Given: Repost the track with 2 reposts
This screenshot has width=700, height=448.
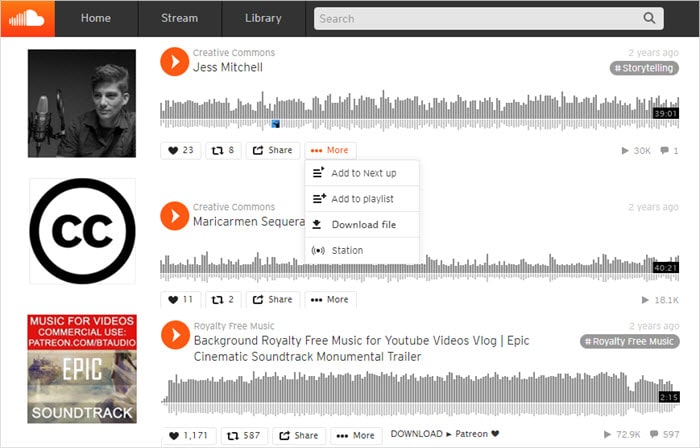Looking at the screenshot, I should tap(223, 299).
